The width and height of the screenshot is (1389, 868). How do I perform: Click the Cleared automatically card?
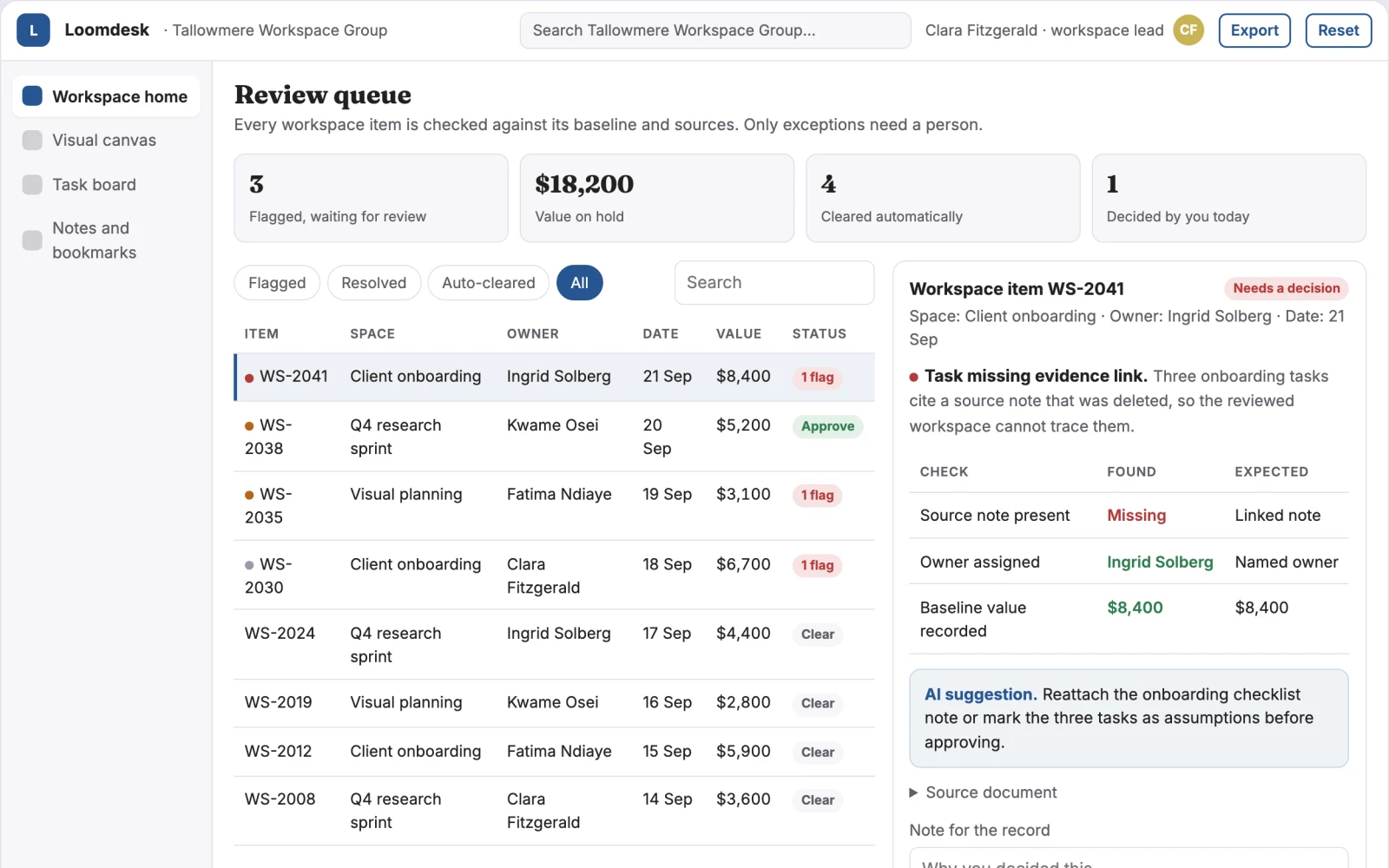[x=943, y=198]
